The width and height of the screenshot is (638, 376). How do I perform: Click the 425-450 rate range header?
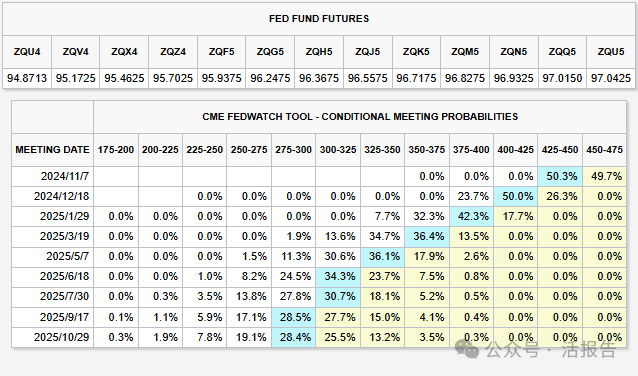pyautogui.click(x=560, y=150)
